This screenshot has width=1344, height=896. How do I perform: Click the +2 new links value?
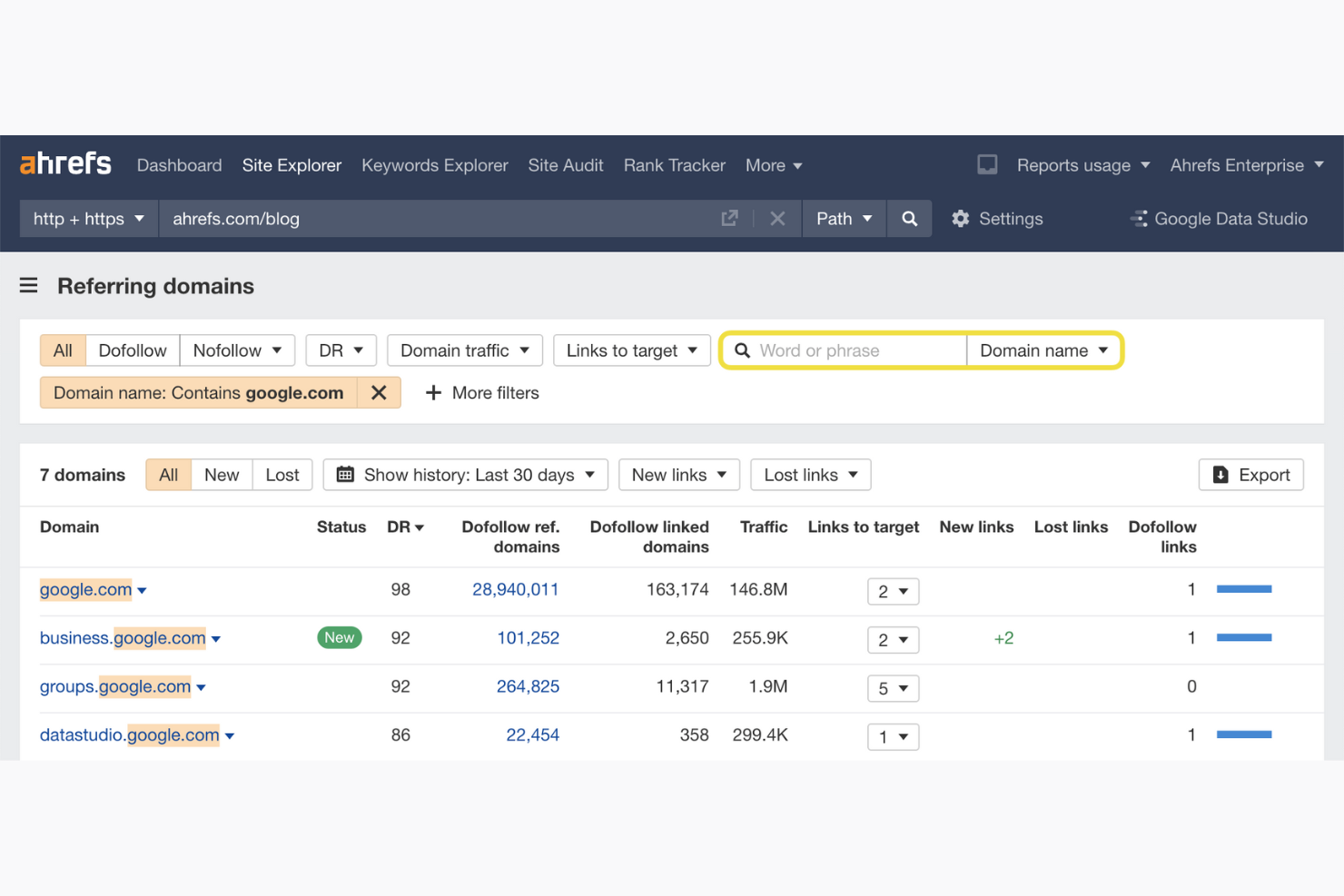coord(1003,638)
